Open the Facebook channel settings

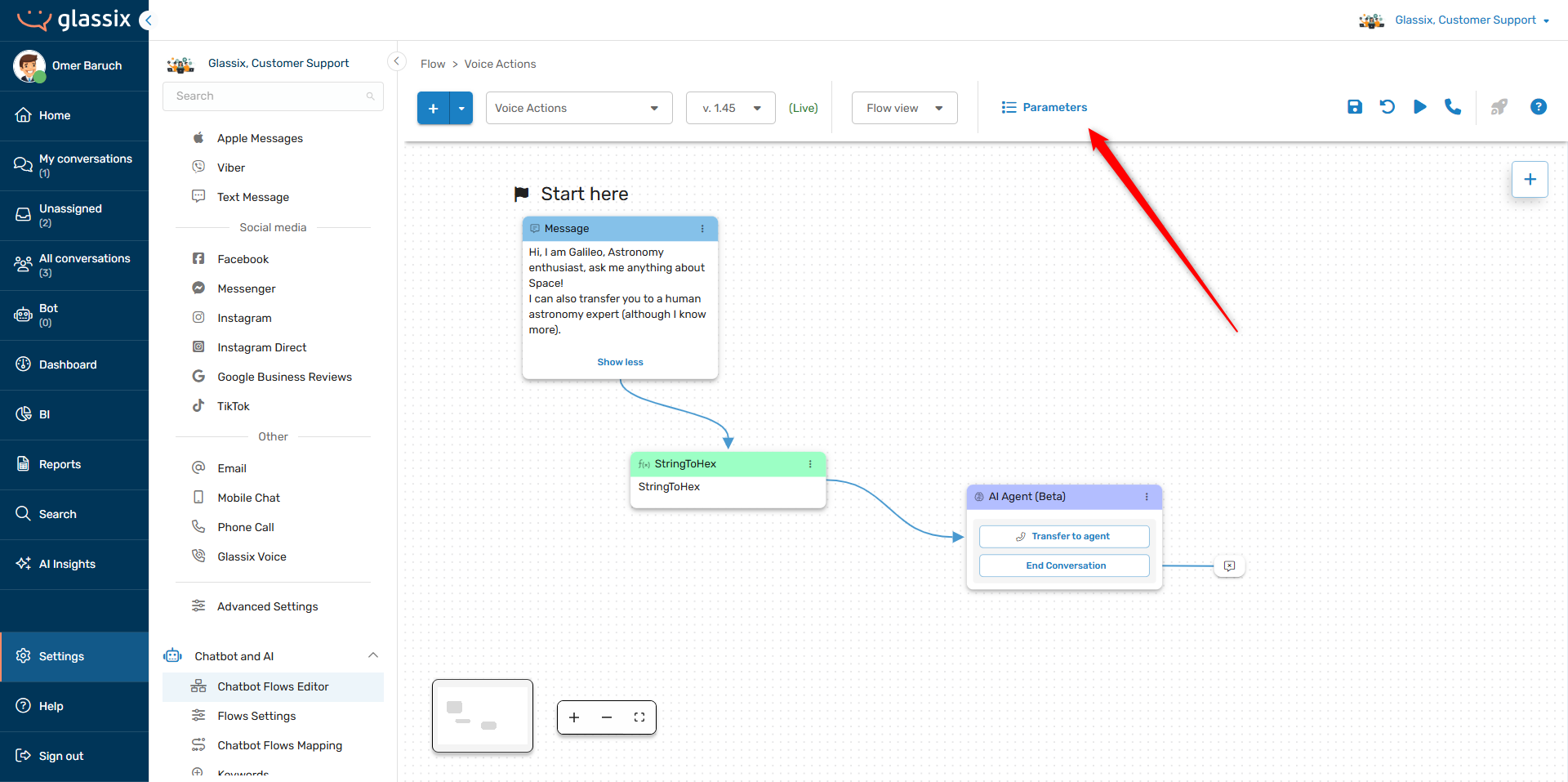(243, 259)
